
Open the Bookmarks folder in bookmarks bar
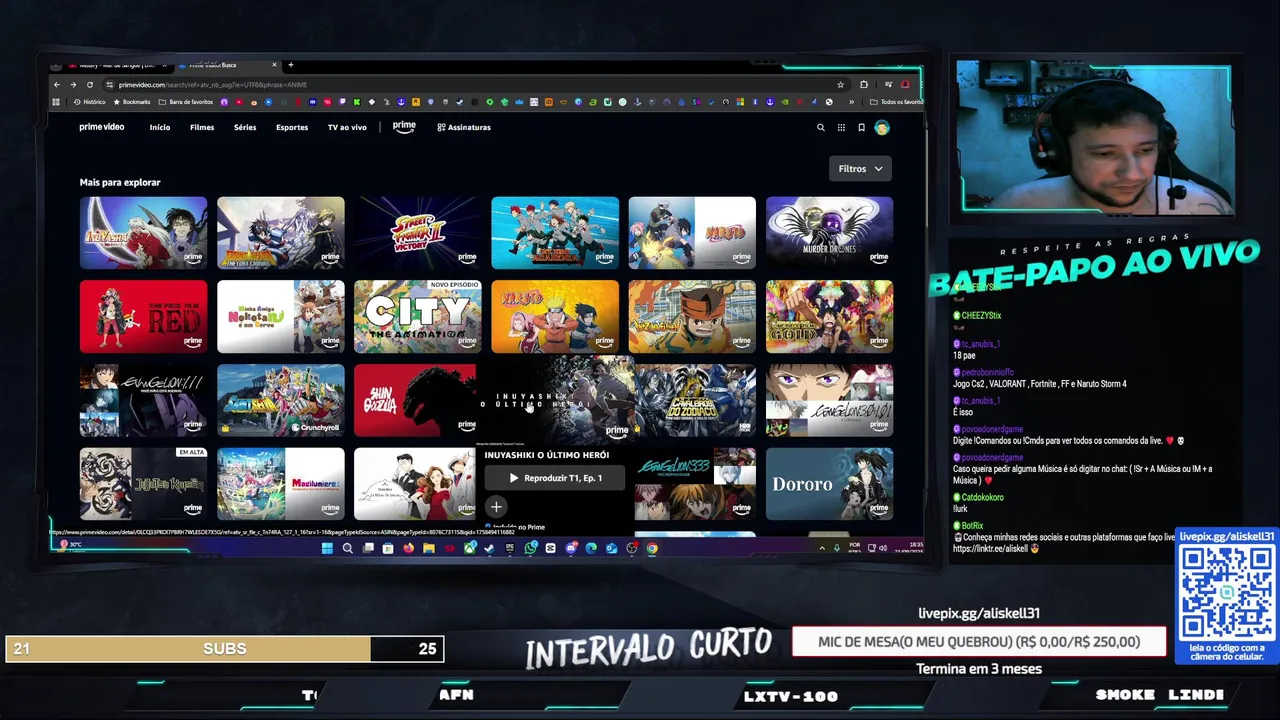coord(131,102)
